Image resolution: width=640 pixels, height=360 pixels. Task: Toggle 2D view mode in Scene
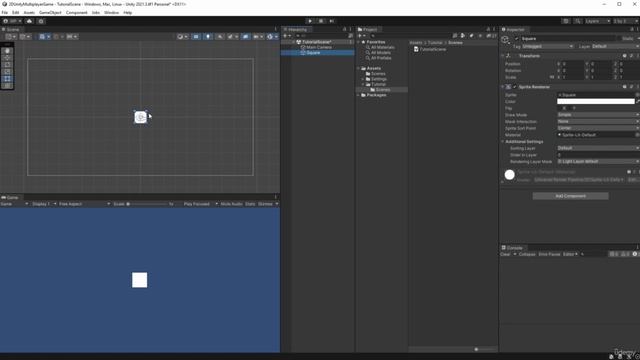196,36
